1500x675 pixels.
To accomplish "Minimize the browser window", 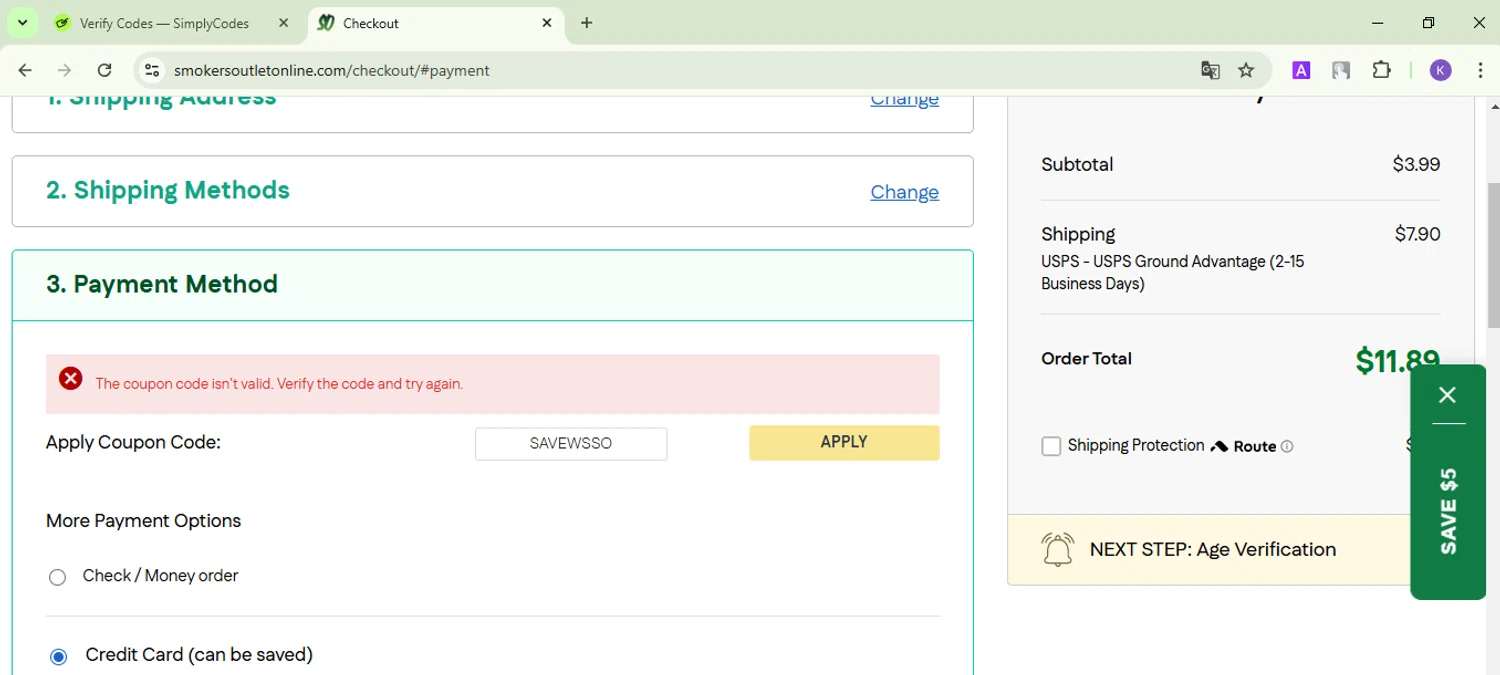I will pos(1378,23).
